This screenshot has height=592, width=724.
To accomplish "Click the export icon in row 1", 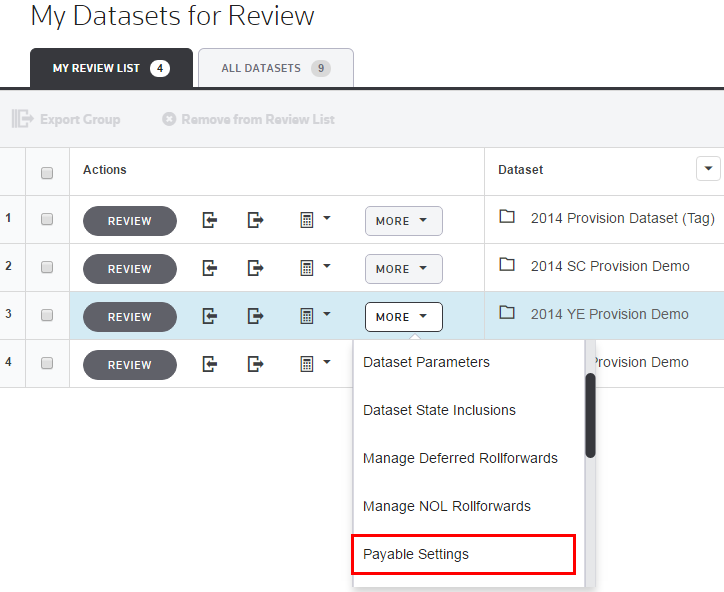I will point(256,220).
